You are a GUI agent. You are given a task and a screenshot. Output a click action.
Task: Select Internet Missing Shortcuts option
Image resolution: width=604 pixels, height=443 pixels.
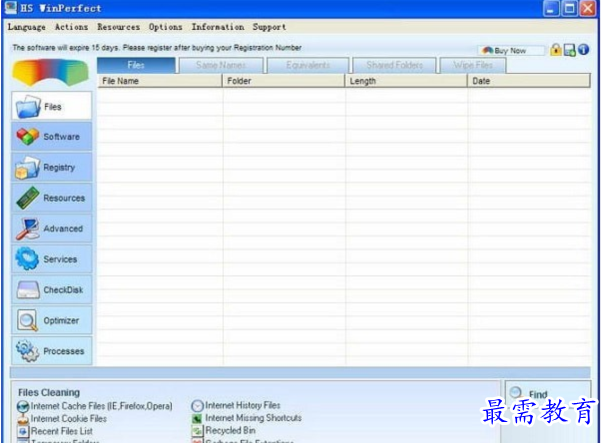coord(247,418)
